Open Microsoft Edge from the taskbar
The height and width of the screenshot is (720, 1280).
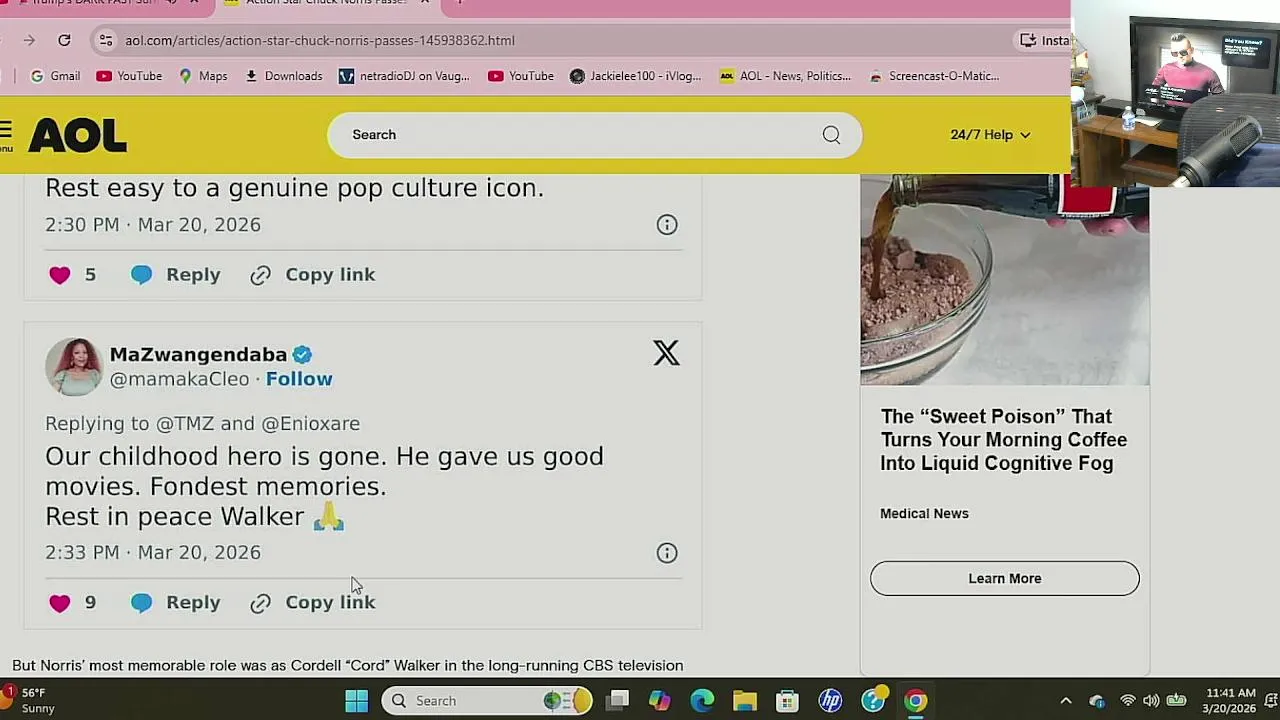(702, 701)
